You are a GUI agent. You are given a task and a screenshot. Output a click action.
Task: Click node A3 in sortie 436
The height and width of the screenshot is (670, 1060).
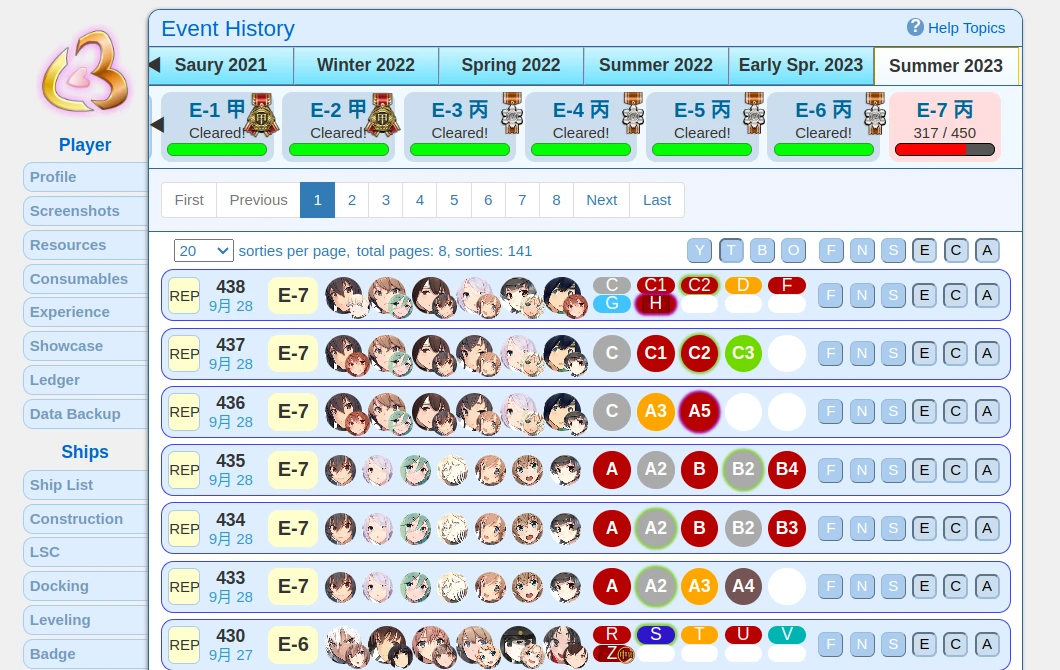[656, 411]
